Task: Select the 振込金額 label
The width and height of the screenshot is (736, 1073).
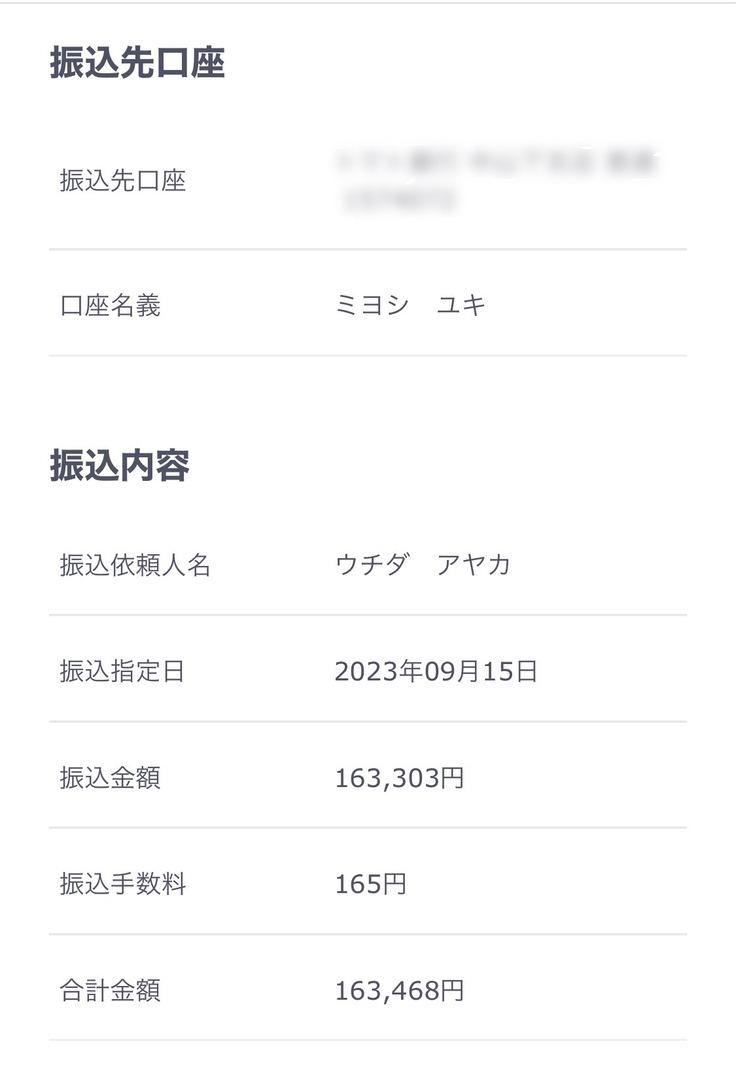Action: (x=110, y=778)
